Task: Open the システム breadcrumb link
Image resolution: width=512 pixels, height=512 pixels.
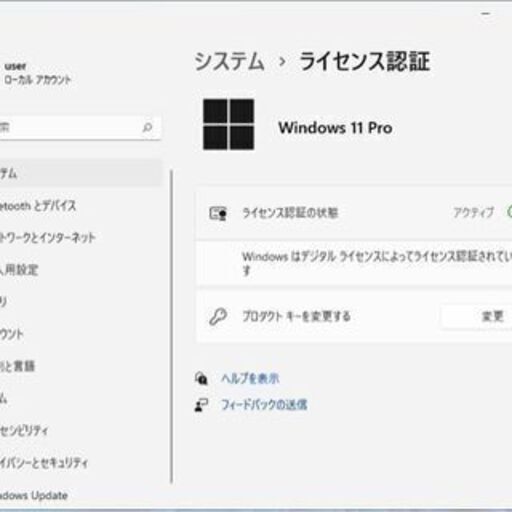Action: 229,62
